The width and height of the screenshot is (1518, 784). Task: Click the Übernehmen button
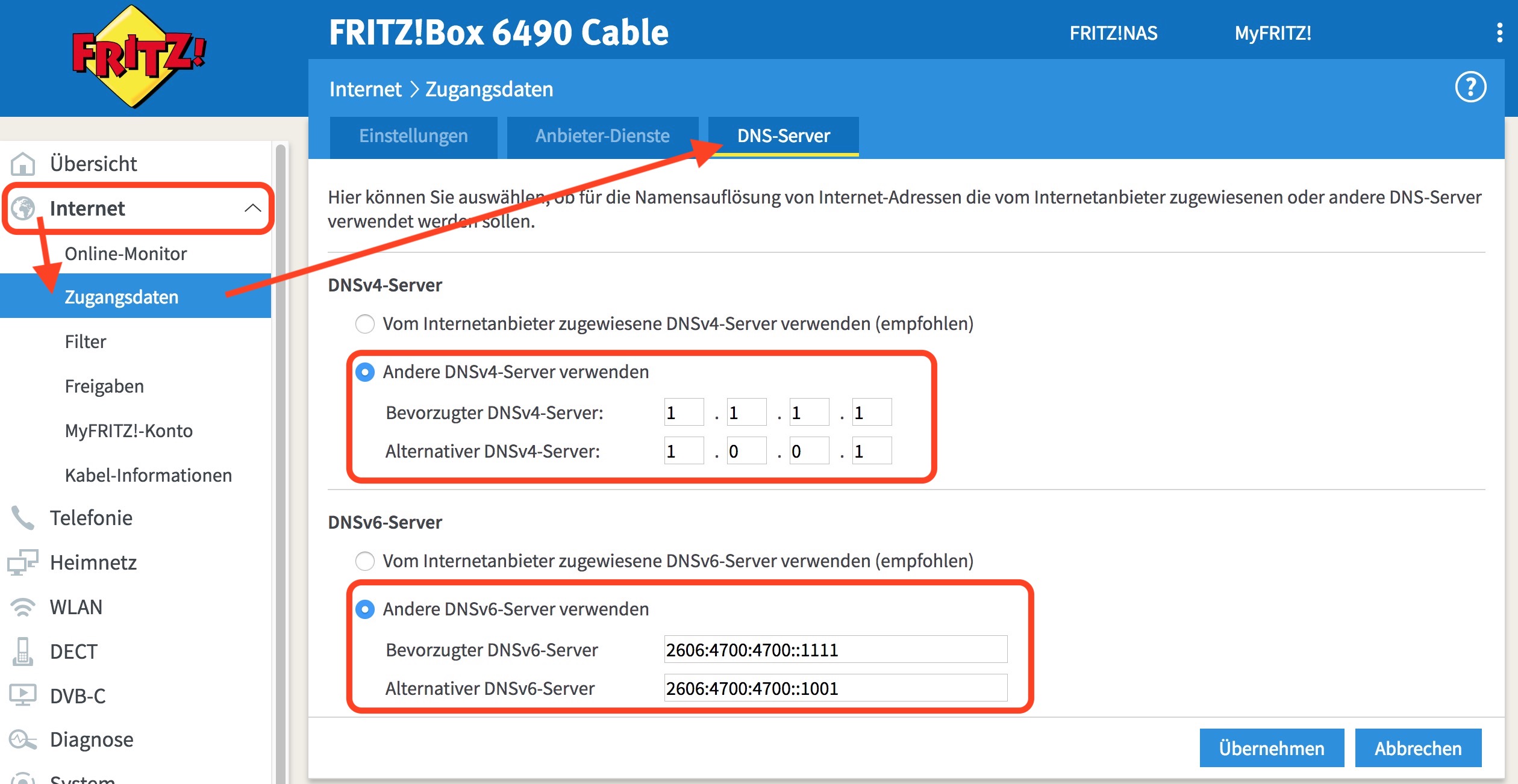click(1272, 748)
